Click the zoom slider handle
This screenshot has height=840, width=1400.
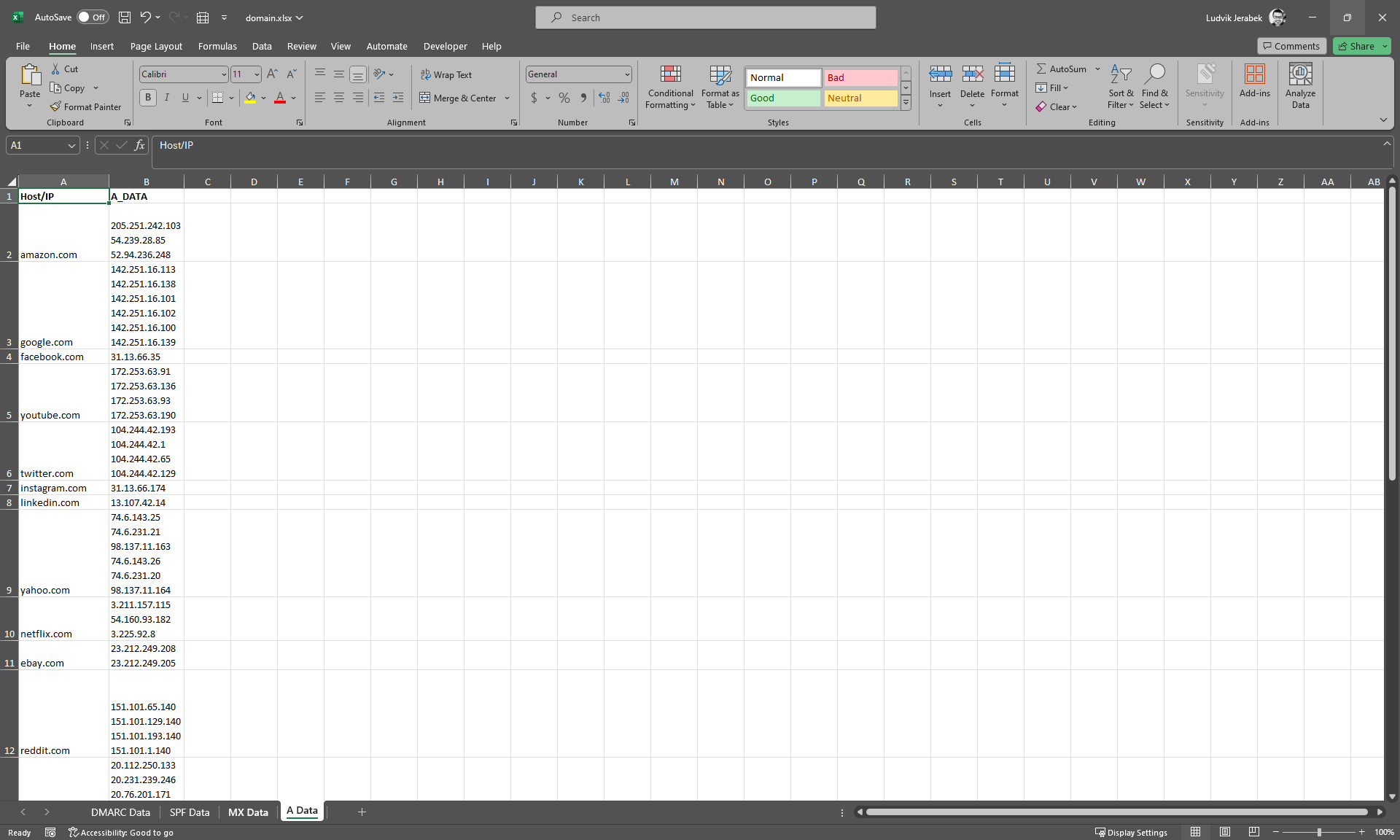[1319, 832]
